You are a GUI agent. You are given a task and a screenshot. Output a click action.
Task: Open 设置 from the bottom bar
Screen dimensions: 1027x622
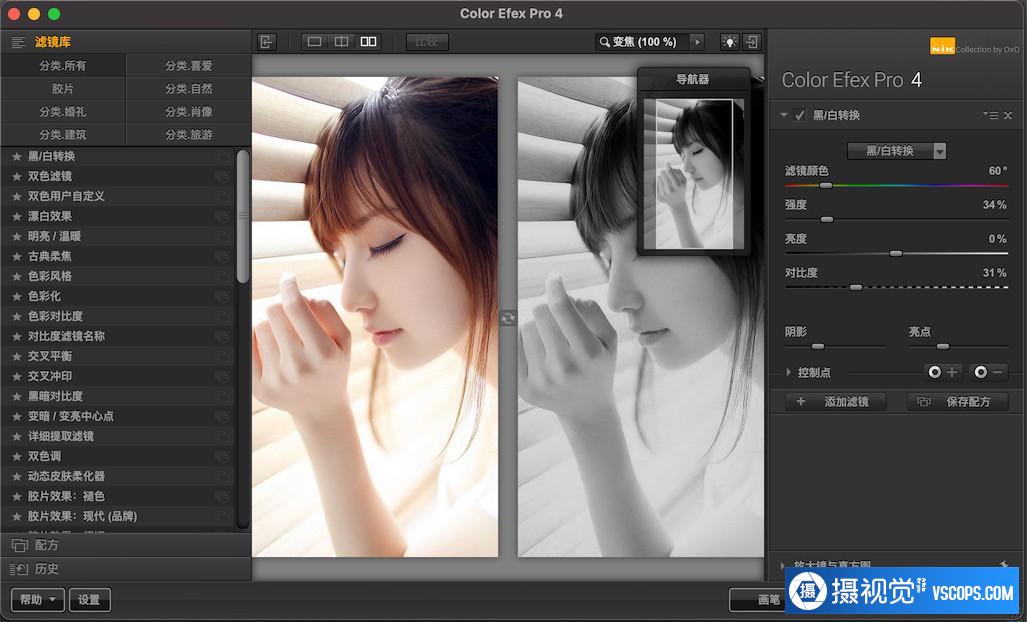(x=89, y=599)
